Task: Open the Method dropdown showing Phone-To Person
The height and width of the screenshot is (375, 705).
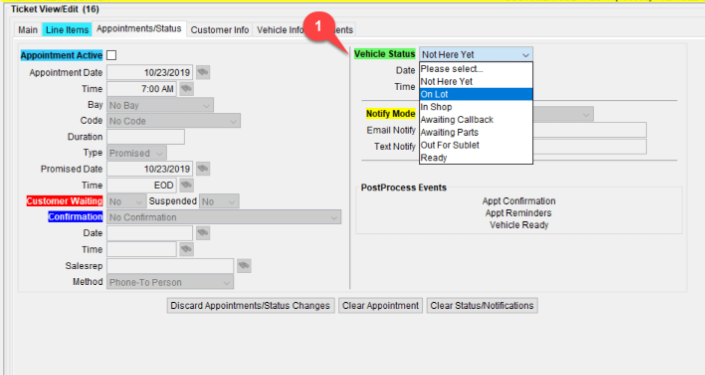Action: (170, 282)
